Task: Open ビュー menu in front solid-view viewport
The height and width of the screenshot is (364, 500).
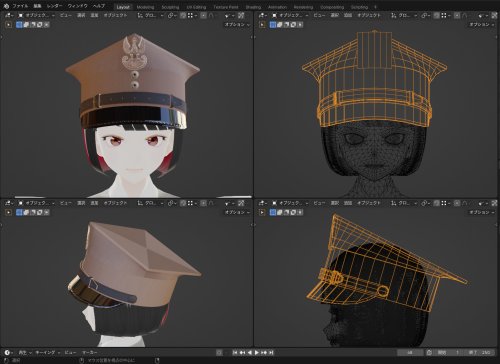Action: click(x=65, y=15)
